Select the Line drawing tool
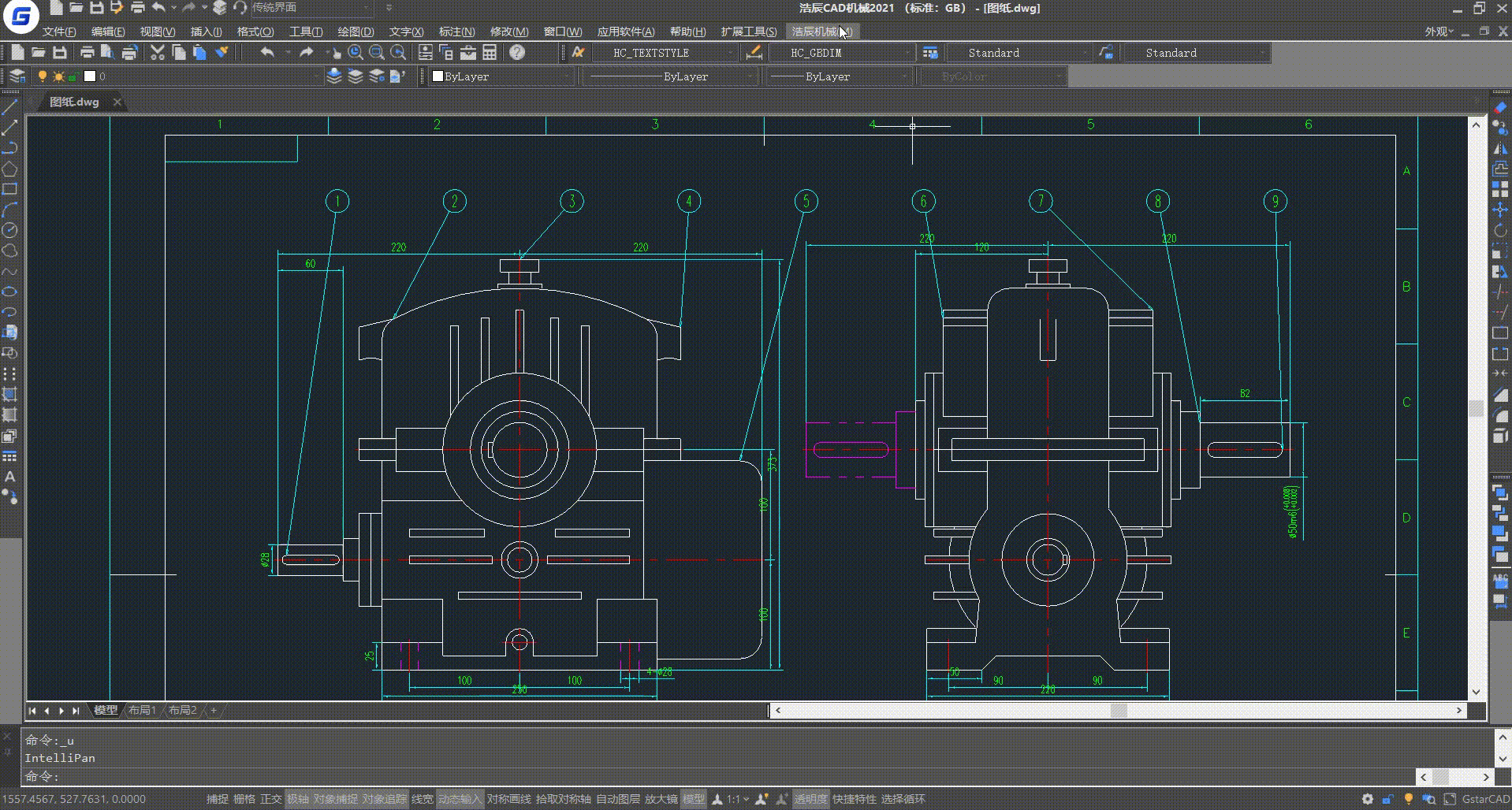 point(9,106)
